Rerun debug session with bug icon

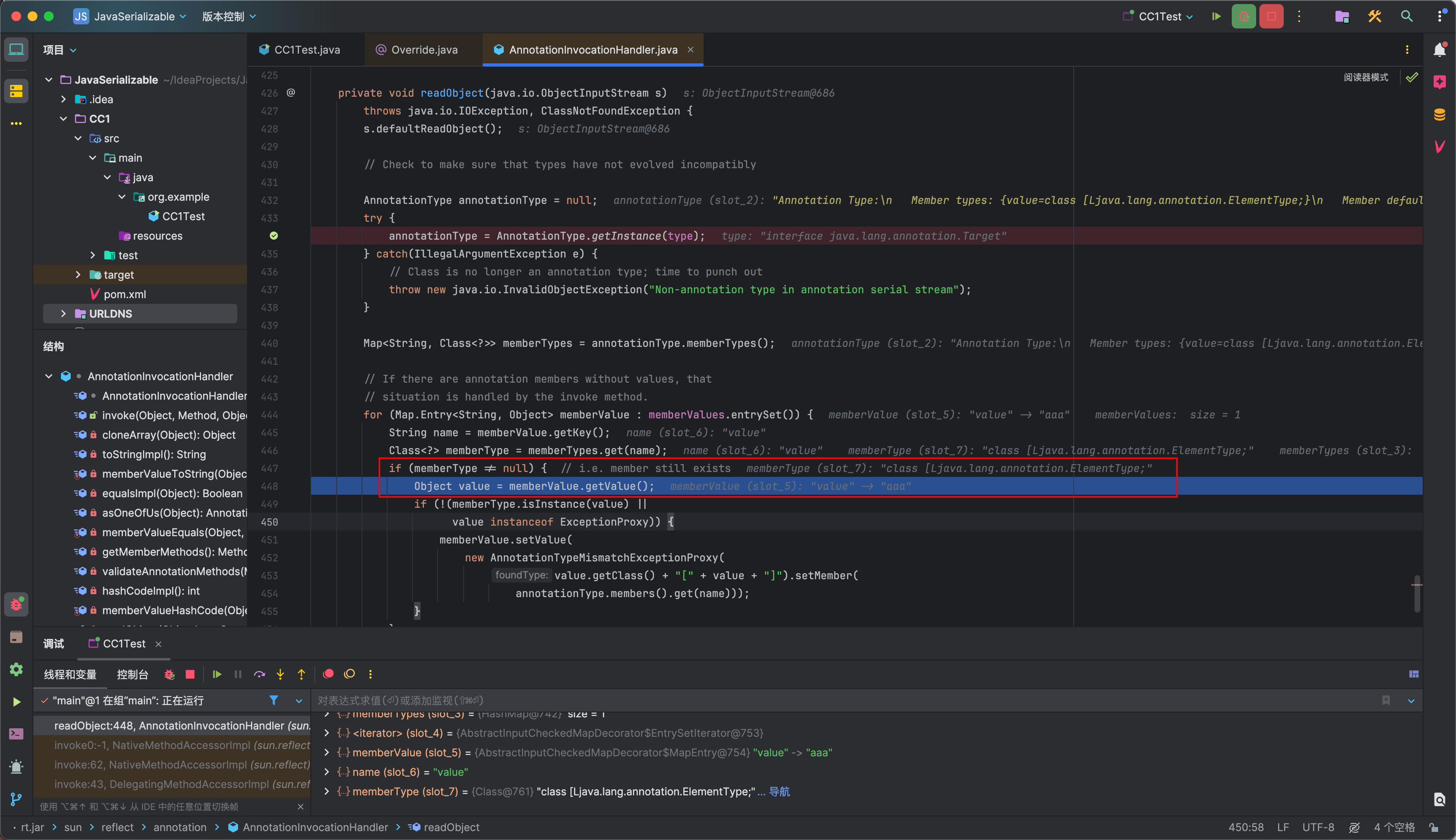click(169, 674)
